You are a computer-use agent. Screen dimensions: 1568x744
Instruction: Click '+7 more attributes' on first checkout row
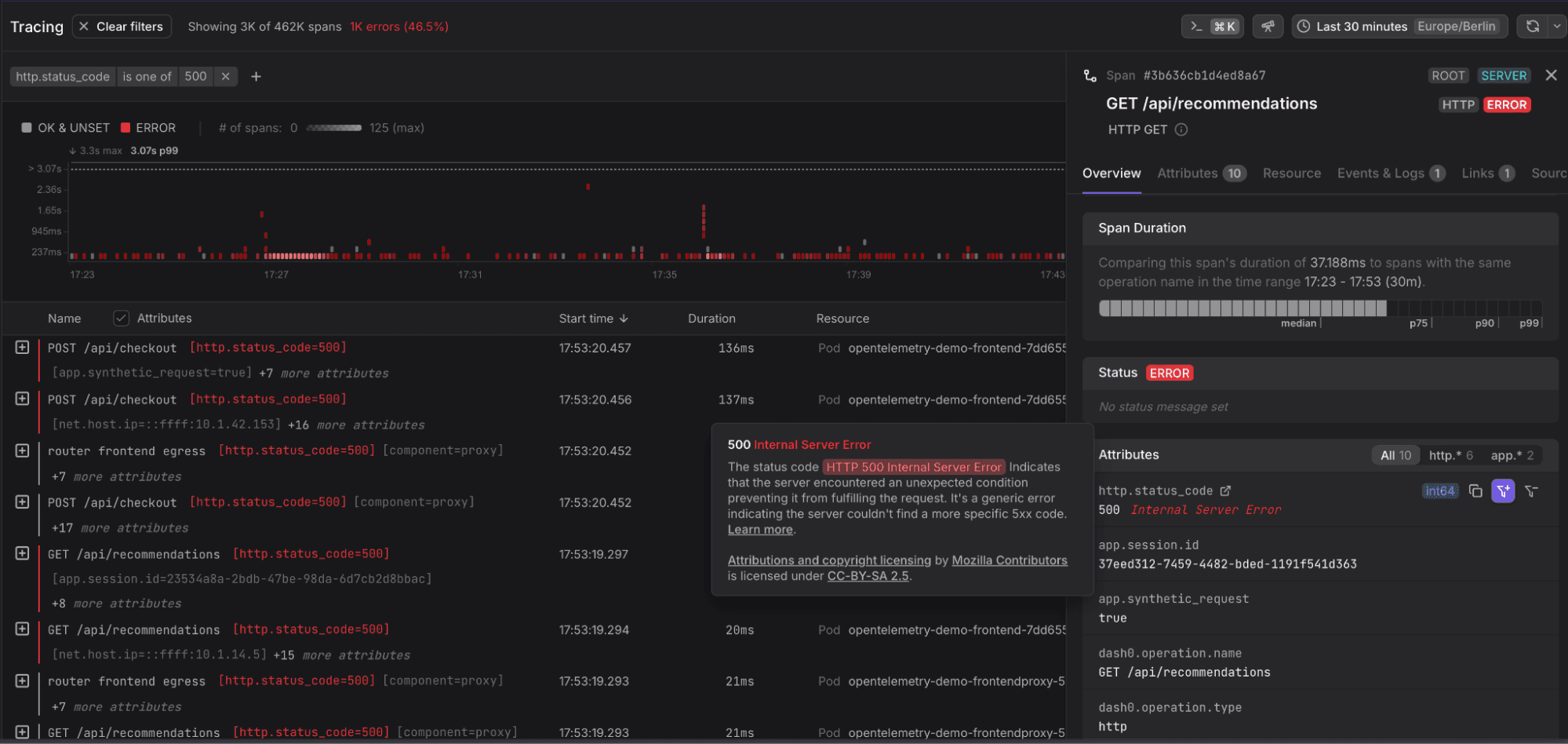pyautogui.click(x=324, y=374)
